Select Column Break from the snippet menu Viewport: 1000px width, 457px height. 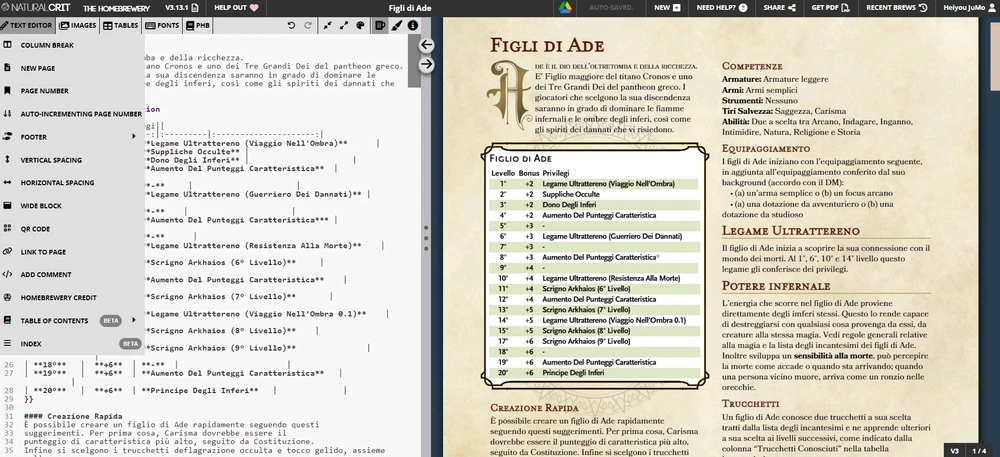pos(47,45)
